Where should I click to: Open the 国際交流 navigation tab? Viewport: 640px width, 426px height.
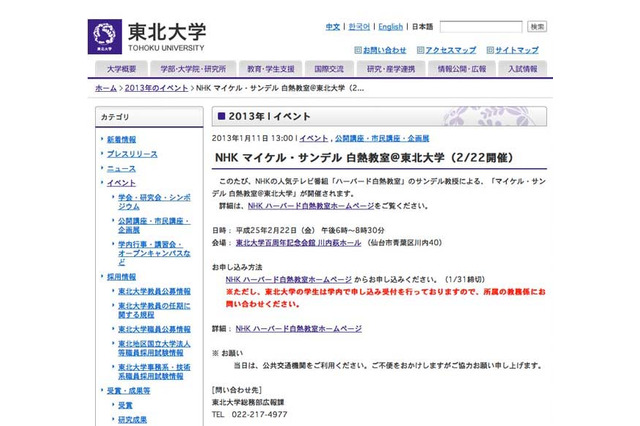click(329, 69)
